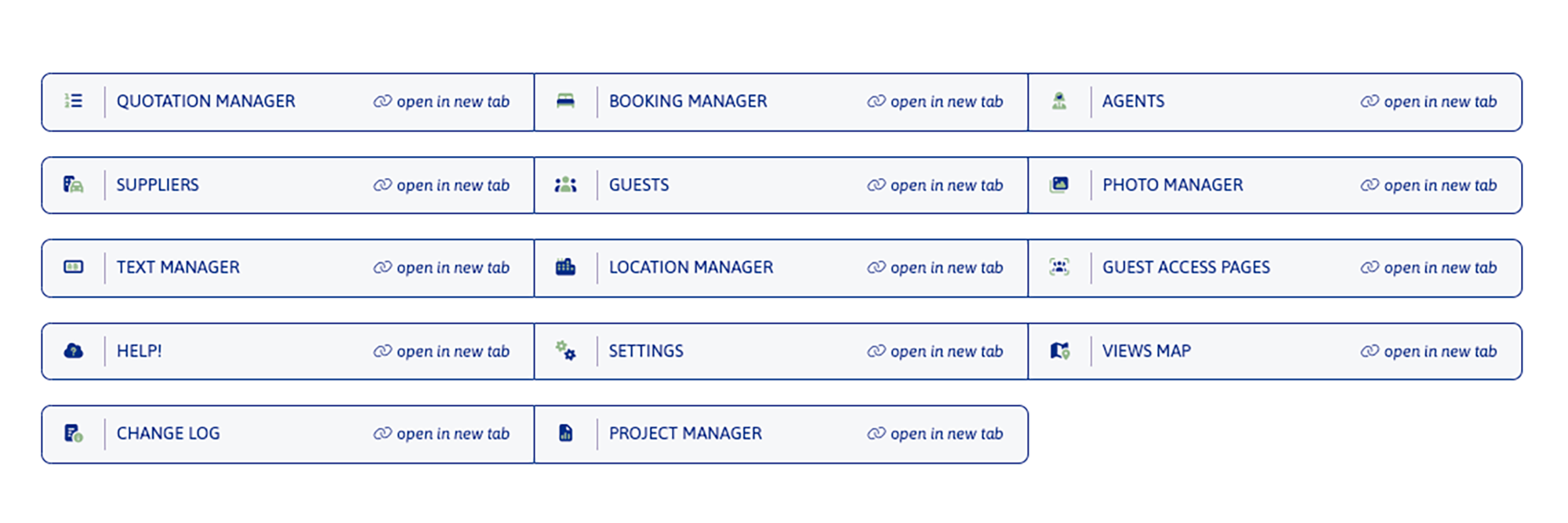Click the Agents person icon

[1059, 101]
